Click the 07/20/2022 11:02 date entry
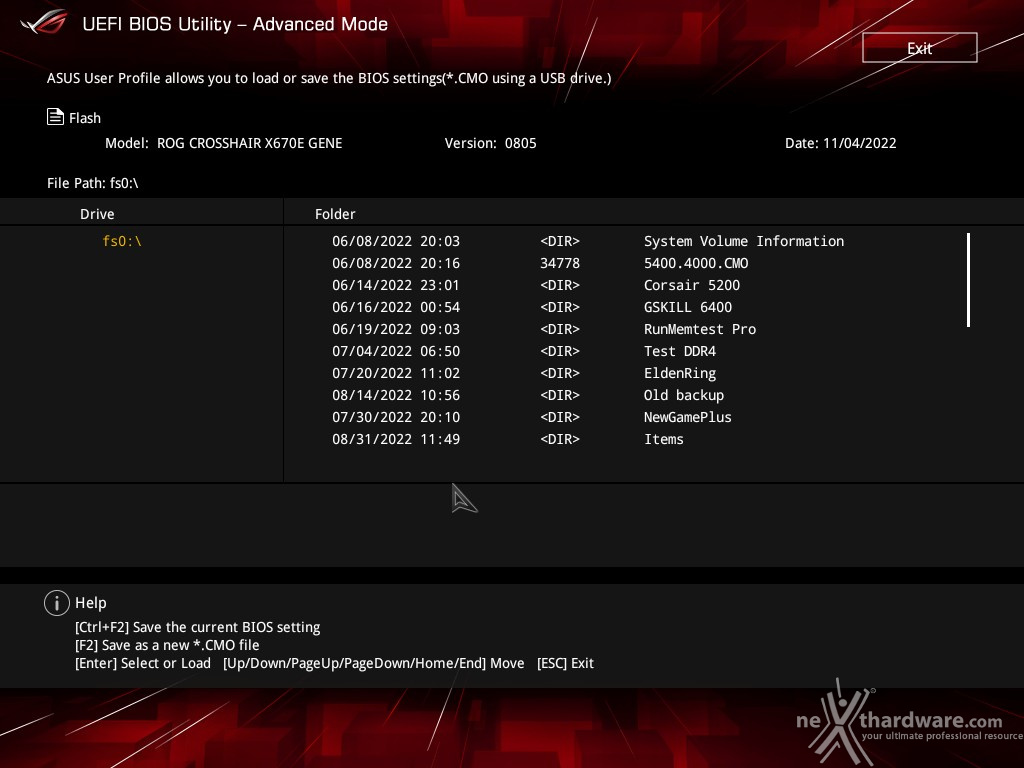The height and width of the screenshot is (768, 1024). tap(396, 374)
